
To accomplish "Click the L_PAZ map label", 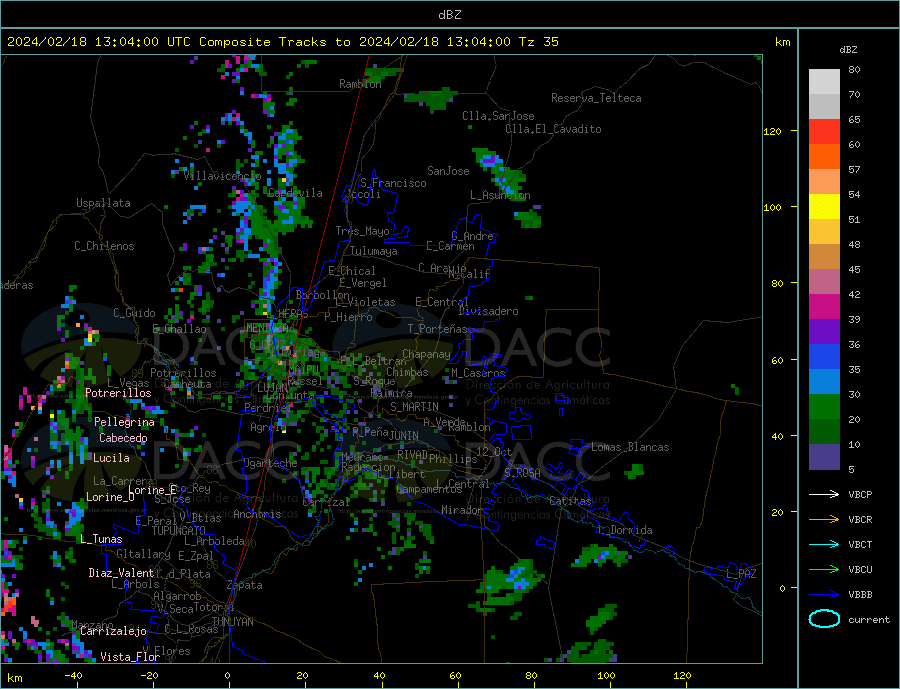I will pos(741,574).
